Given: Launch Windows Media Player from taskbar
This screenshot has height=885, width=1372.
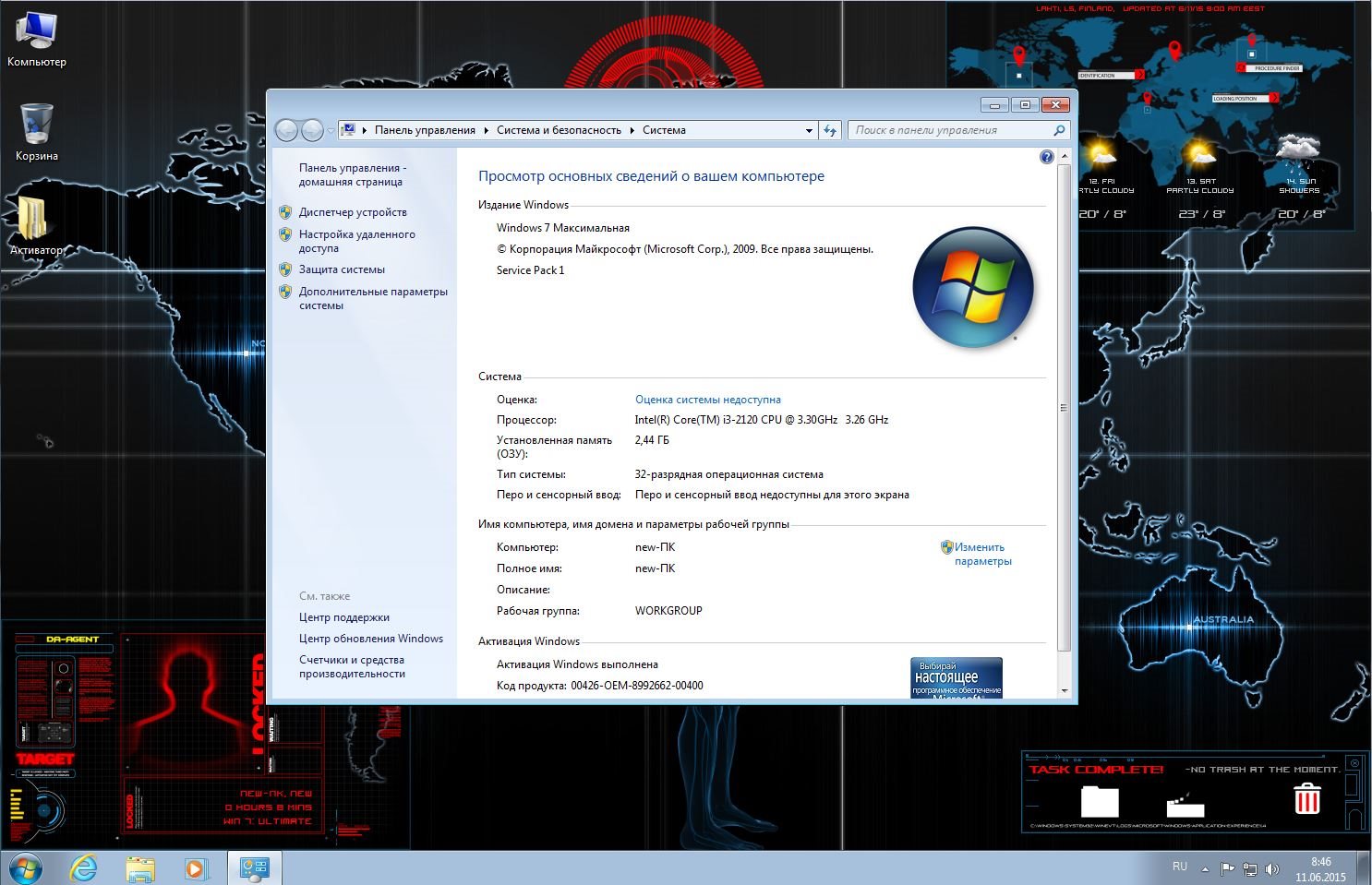Looking at the screenshot, I should pyautogui.click(x=195, y=868).
